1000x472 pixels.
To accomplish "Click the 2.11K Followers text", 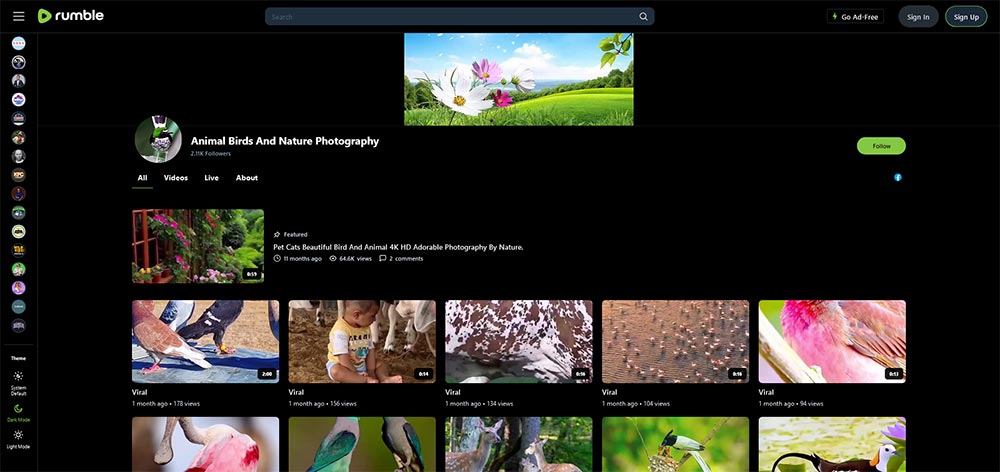I will [210, 154].
